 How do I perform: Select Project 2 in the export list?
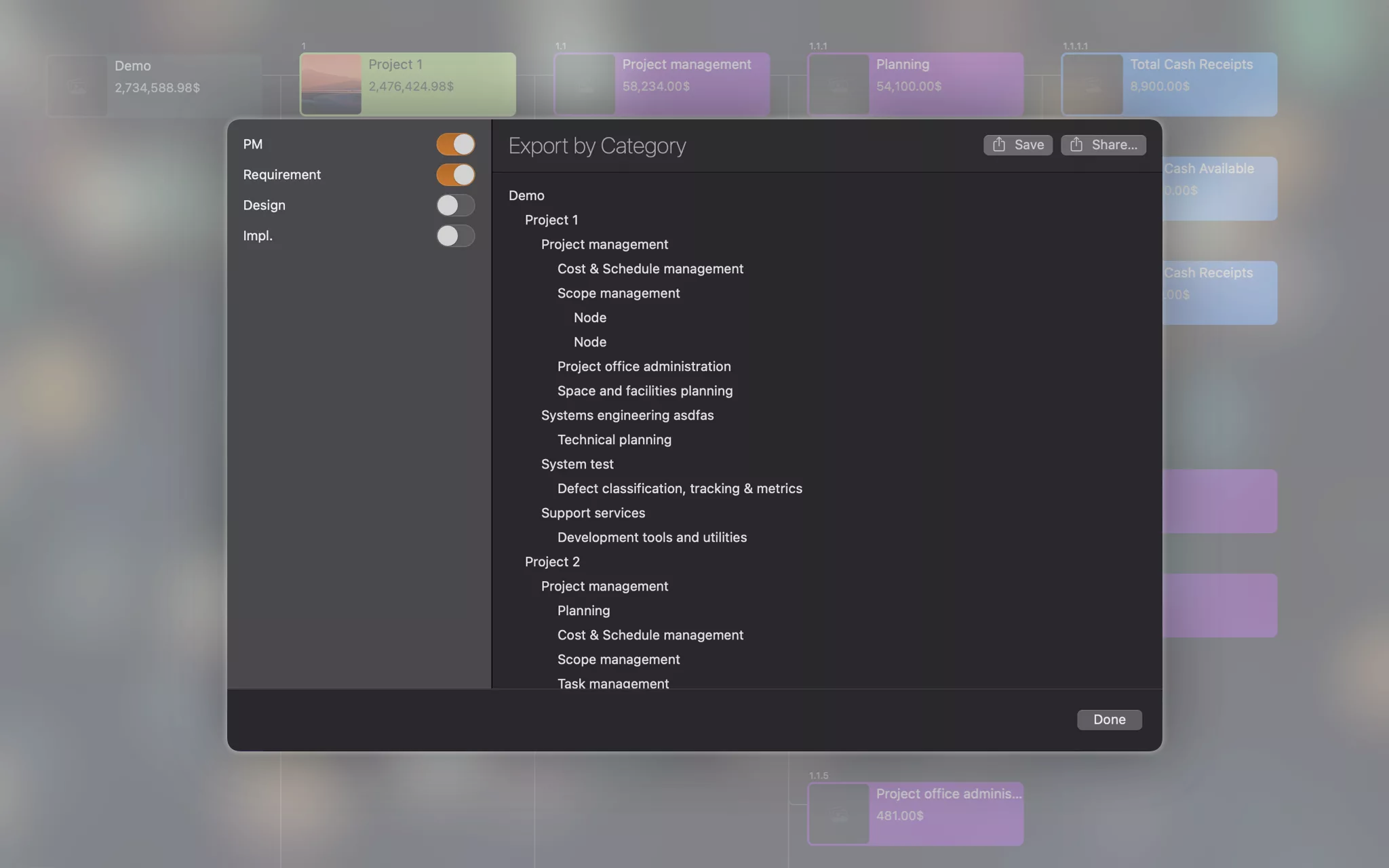tap(552, 561)
